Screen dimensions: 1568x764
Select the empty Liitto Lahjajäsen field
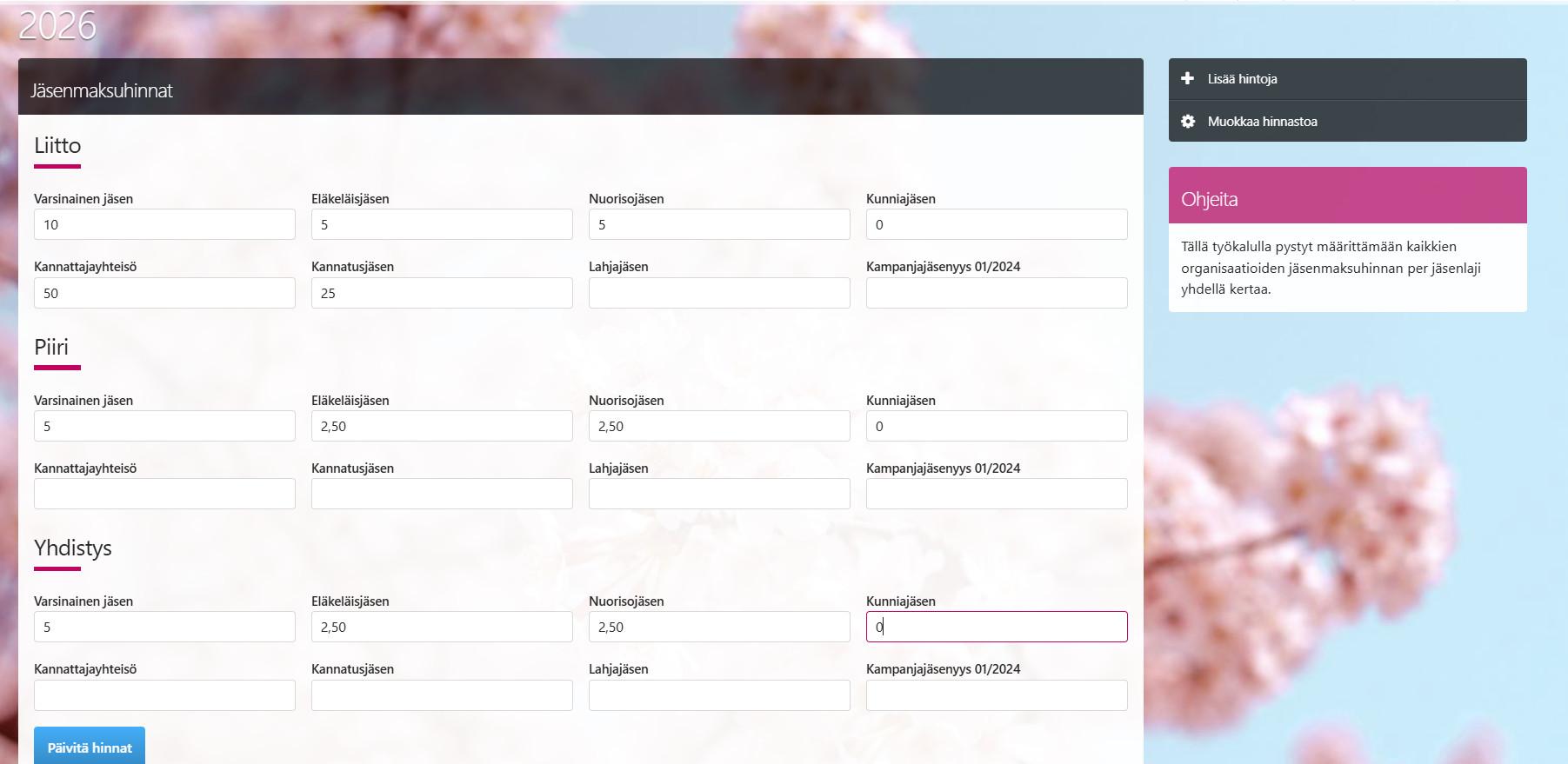point(719,294)
